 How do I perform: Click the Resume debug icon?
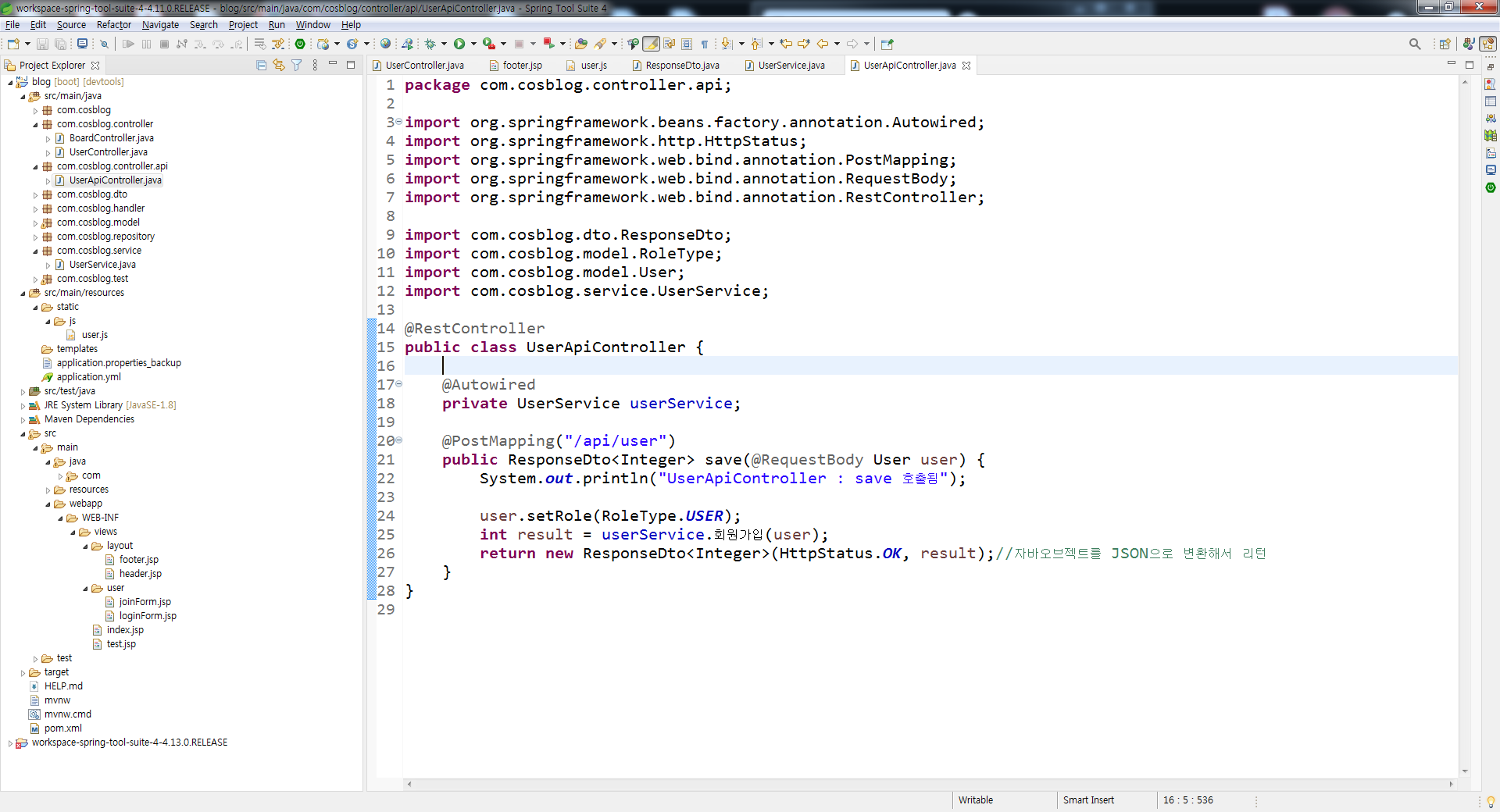pyautogui.click(x=128, y=44)
